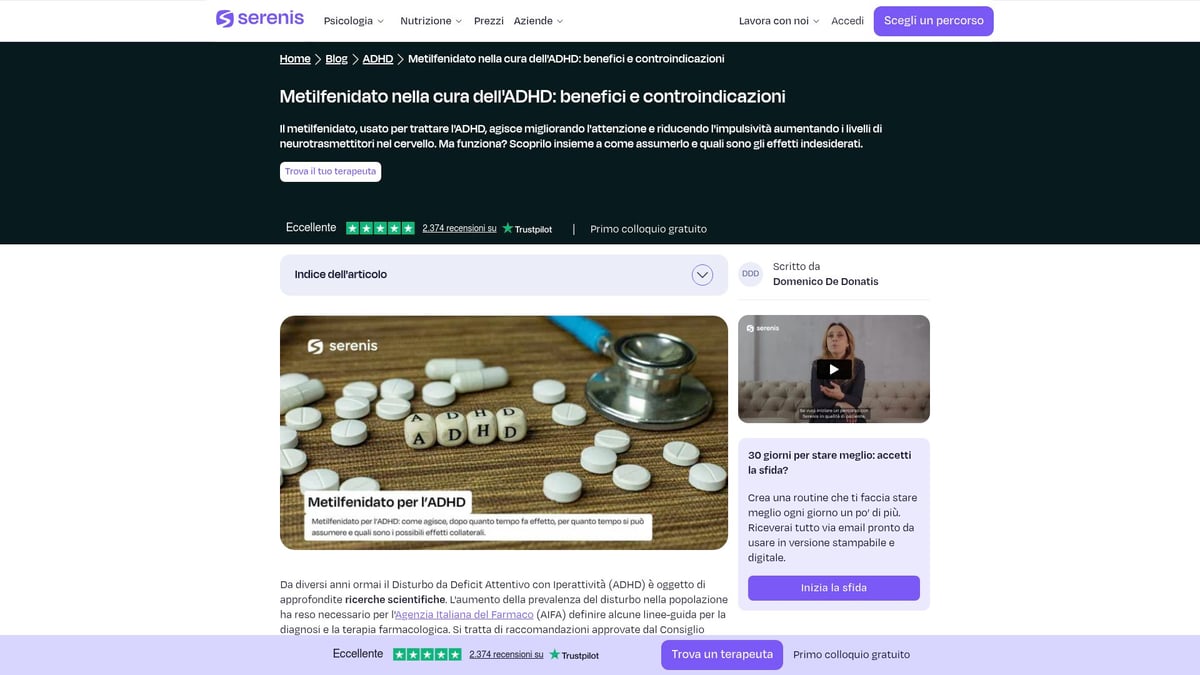The width and height of the screenshot is (1200, 675).
Task: Open the ADHD article header image
Action: pos(504,433)
